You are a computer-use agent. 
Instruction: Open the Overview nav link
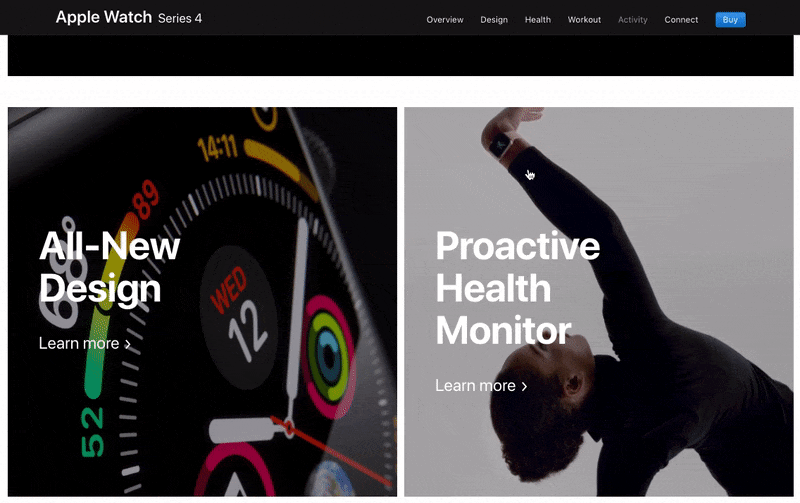pyautogui.click(x=444, y=20)
